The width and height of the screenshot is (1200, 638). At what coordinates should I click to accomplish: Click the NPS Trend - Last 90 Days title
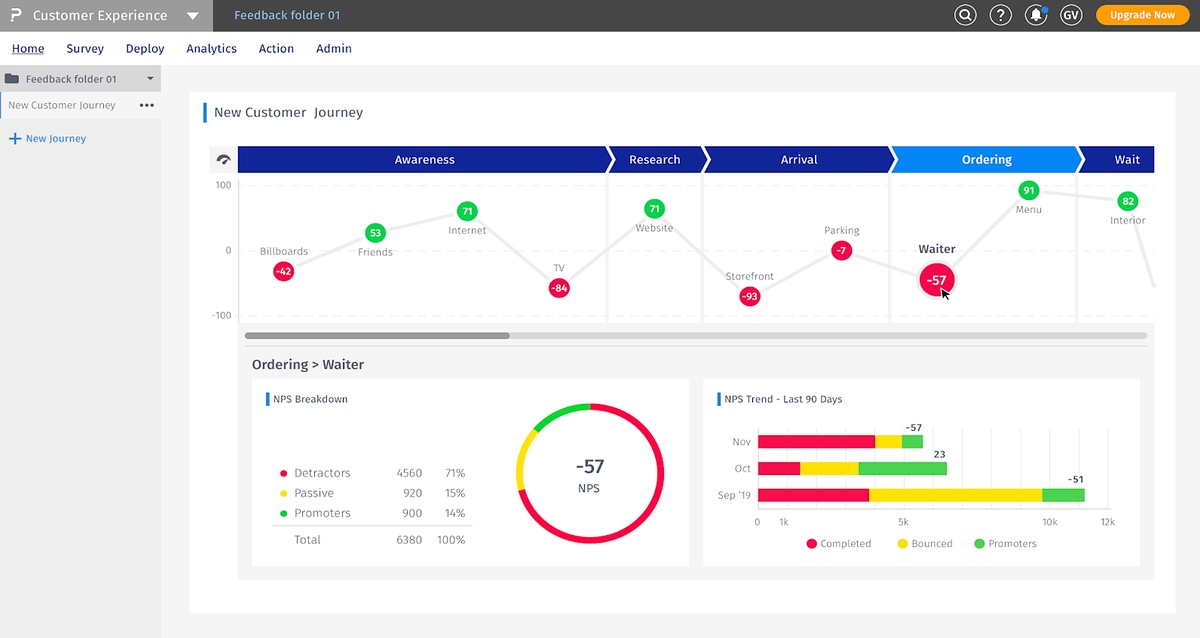[x=783, y=399]
